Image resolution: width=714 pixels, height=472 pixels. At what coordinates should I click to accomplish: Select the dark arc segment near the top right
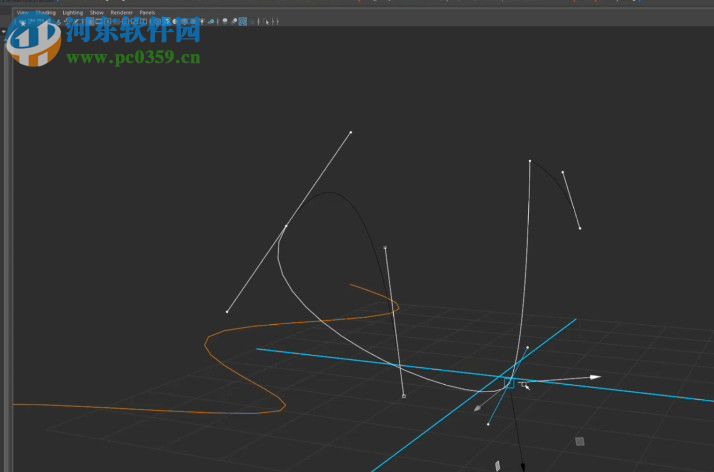[x=555, y=177]
